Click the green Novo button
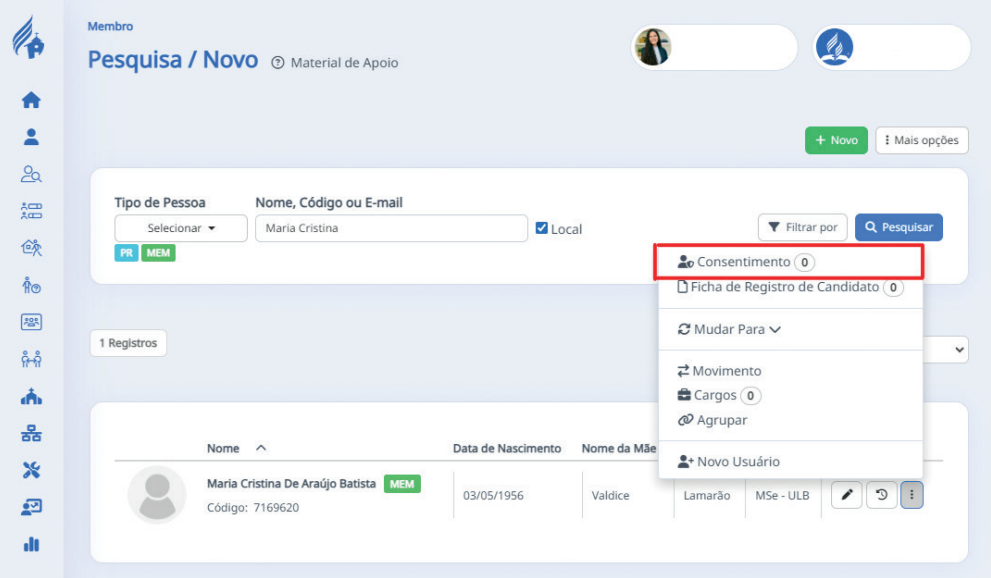Image resolution: width=991 pixels, height=578 pixels. coord(835,141)
